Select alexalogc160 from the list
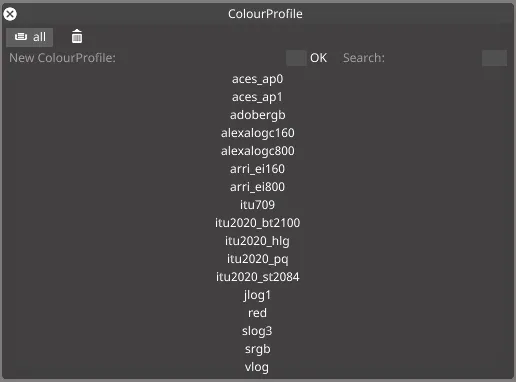This screenshot has width=516, height=382. point(258,133)
